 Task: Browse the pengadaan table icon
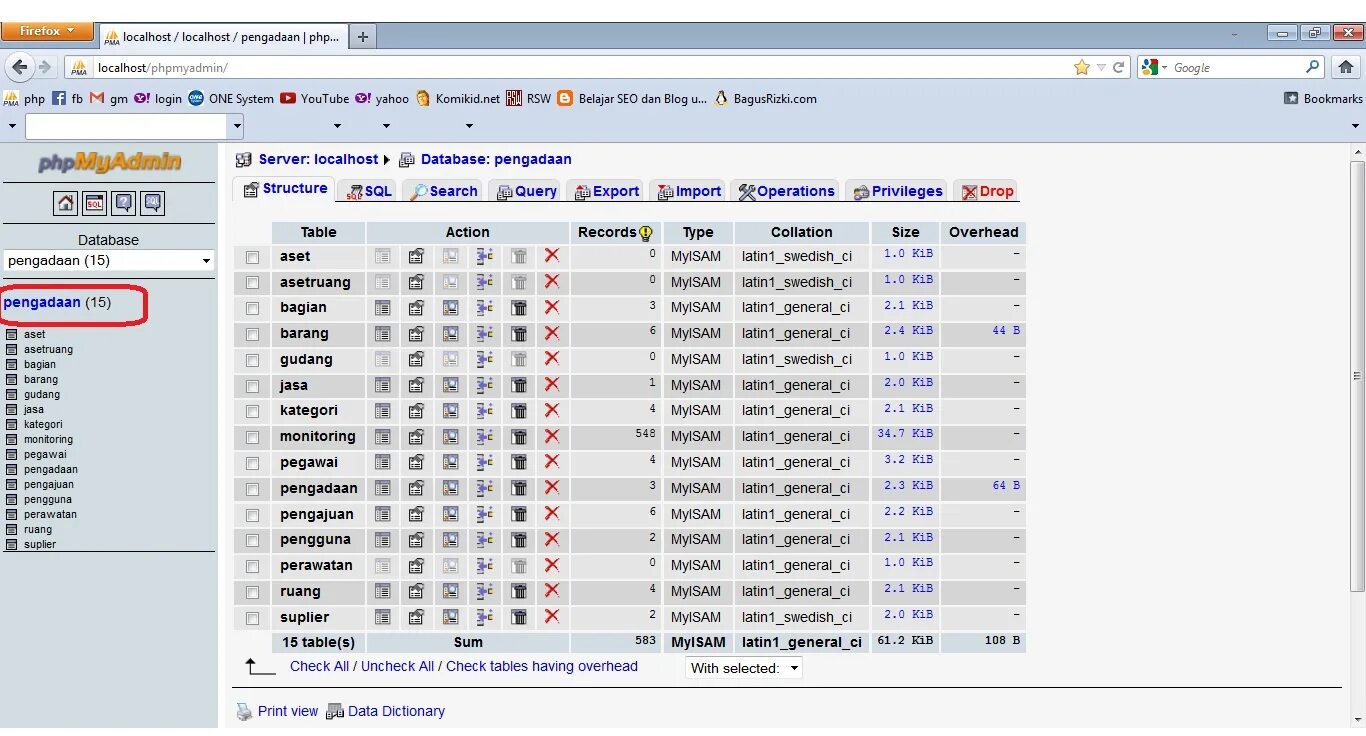(x=383, y=488)
